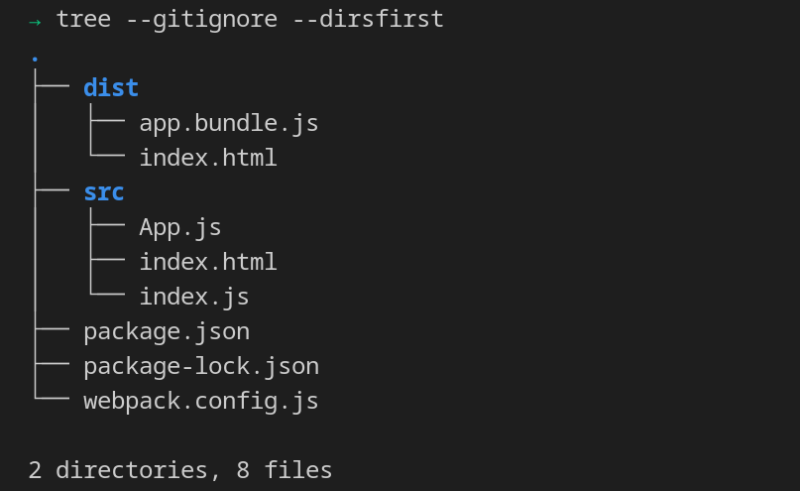Click the --gitignore flag text
Image resolution: width=800 pixels, height=491 pixels.
(x=201, y=20)
